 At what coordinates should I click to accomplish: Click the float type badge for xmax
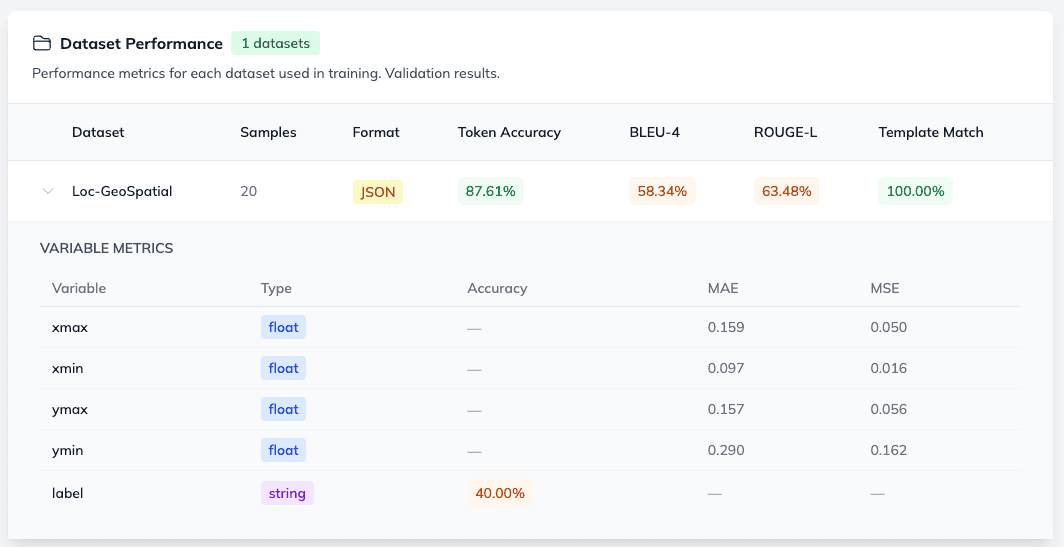[x=284, y=327]
